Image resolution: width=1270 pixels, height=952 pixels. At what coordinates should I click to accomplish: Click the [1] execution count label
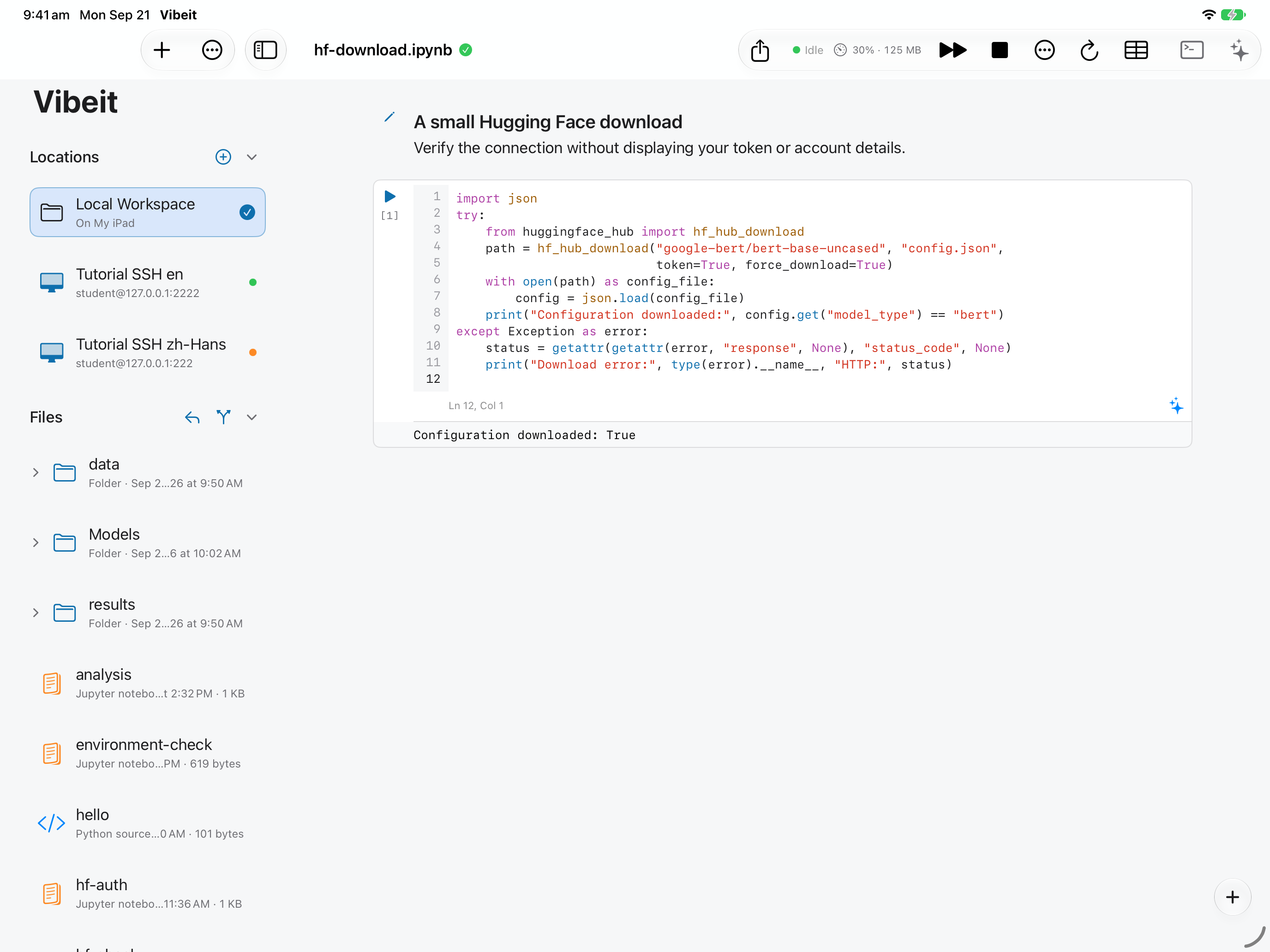(x=389, y=215)
